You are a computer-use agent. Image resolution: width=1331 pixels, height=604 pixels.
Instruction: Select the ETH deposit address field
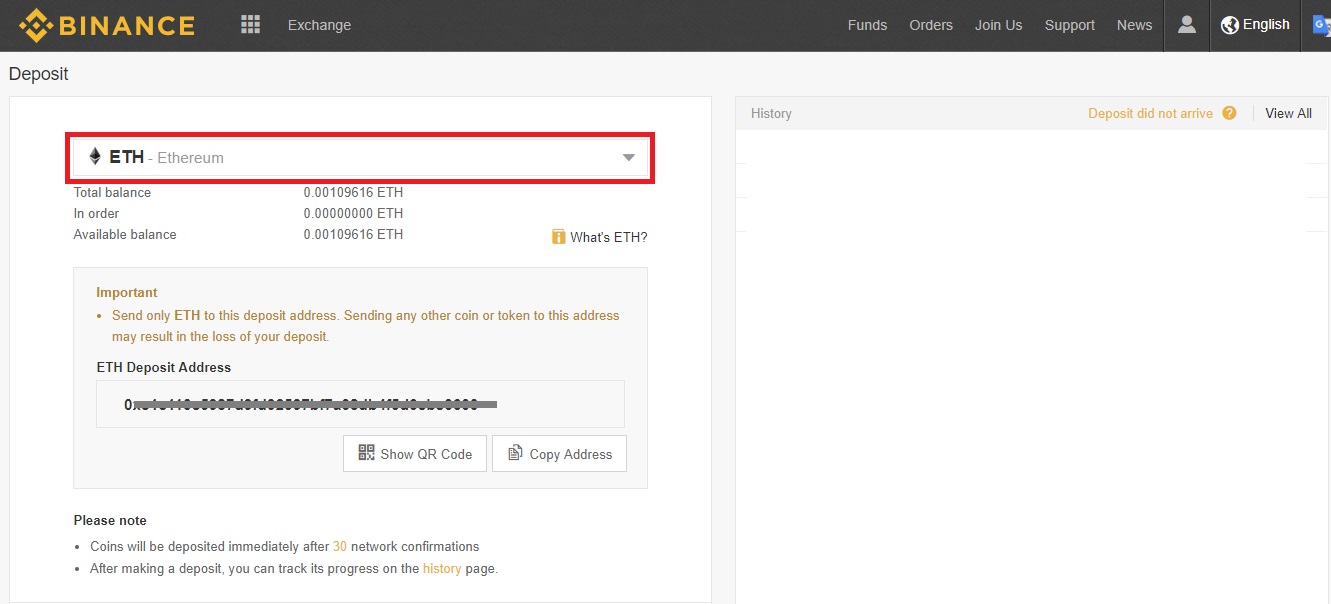360,404
